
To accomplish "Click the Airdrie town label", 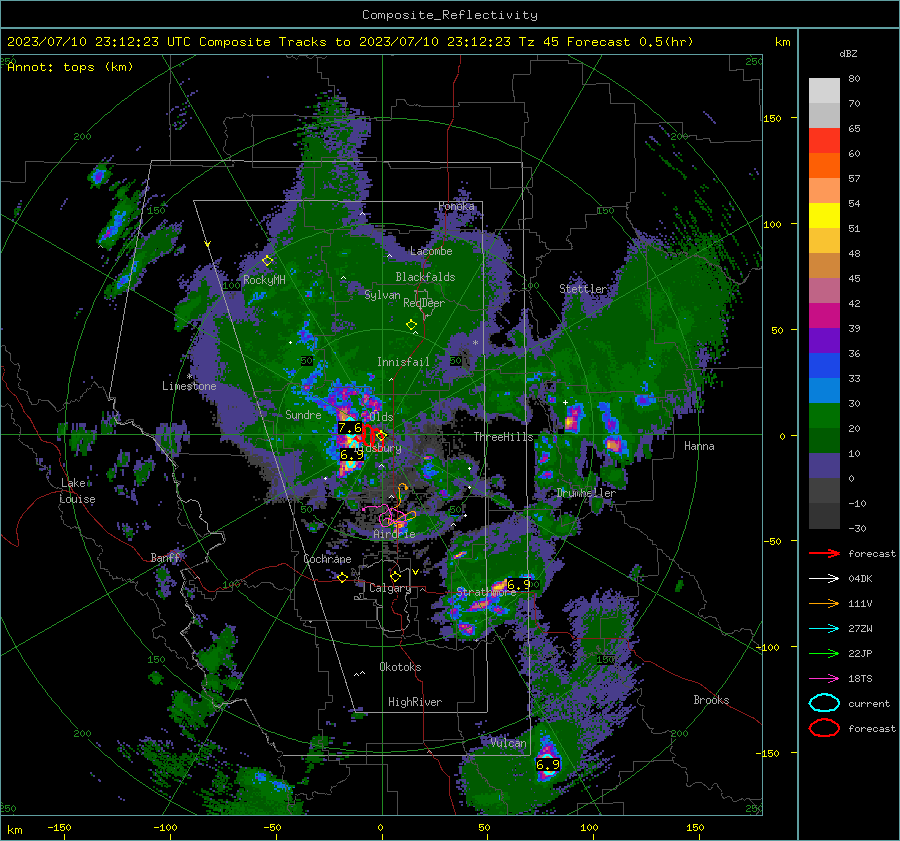I will [x=394, y=534].
